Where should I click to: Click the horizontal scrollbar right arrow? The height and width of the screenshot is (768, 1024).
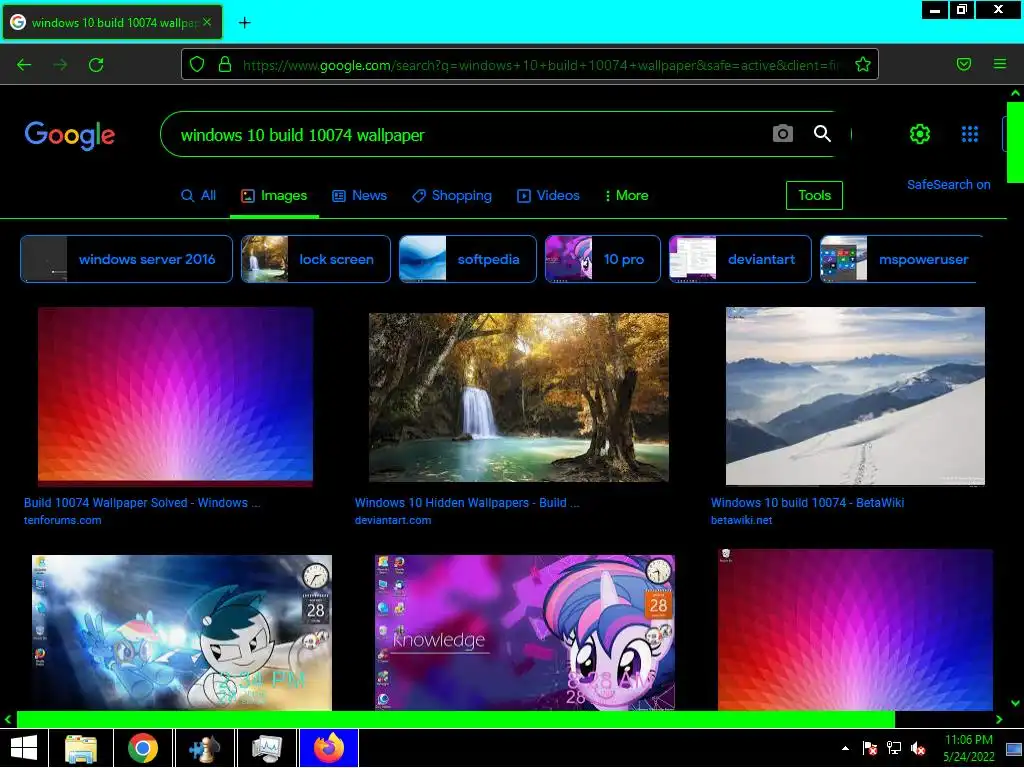click(999, 719)
